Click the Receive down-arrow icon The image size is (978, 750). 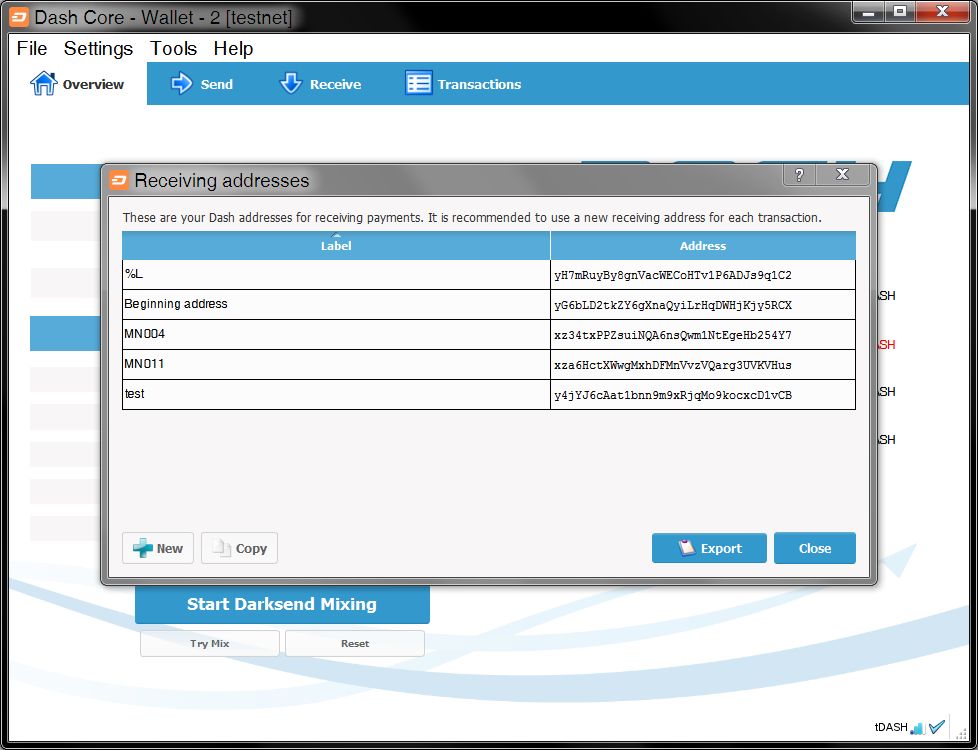click(291, 83)
